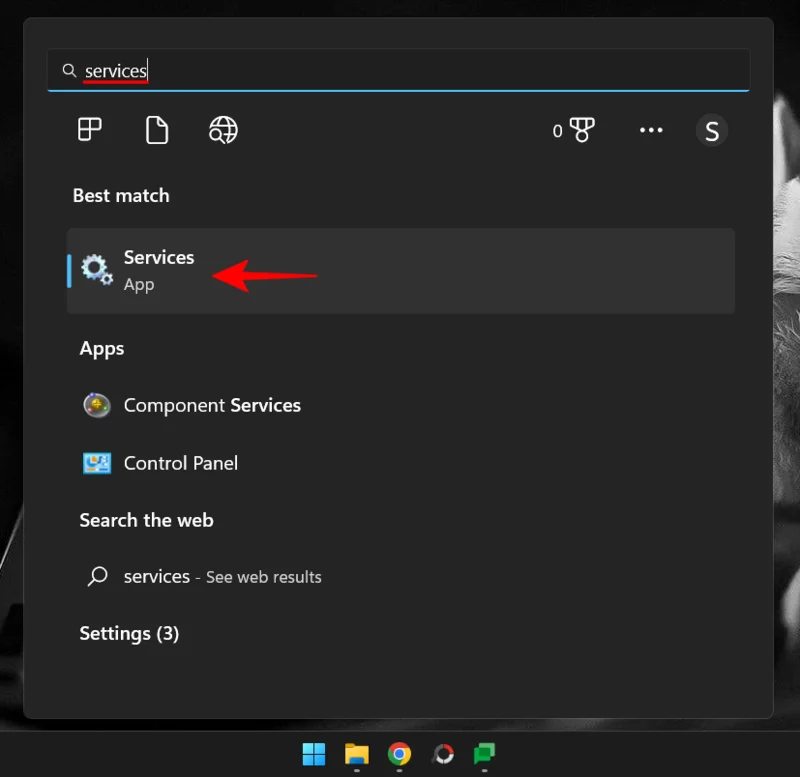The height and width of the screenshot is (777, 800).
Task: Open Control Panel from the Apps list
Action: [x=180, y=463]
